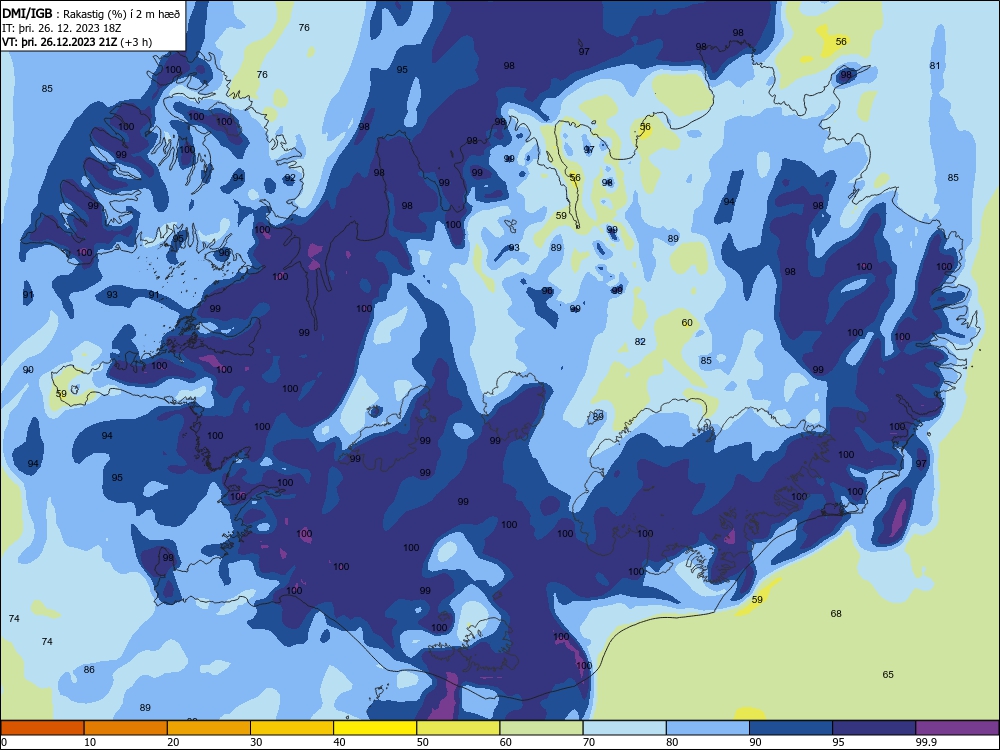1000x750 pixels.
Task: Click the legend tick label '80'
Action: click(x=672, y=742)
